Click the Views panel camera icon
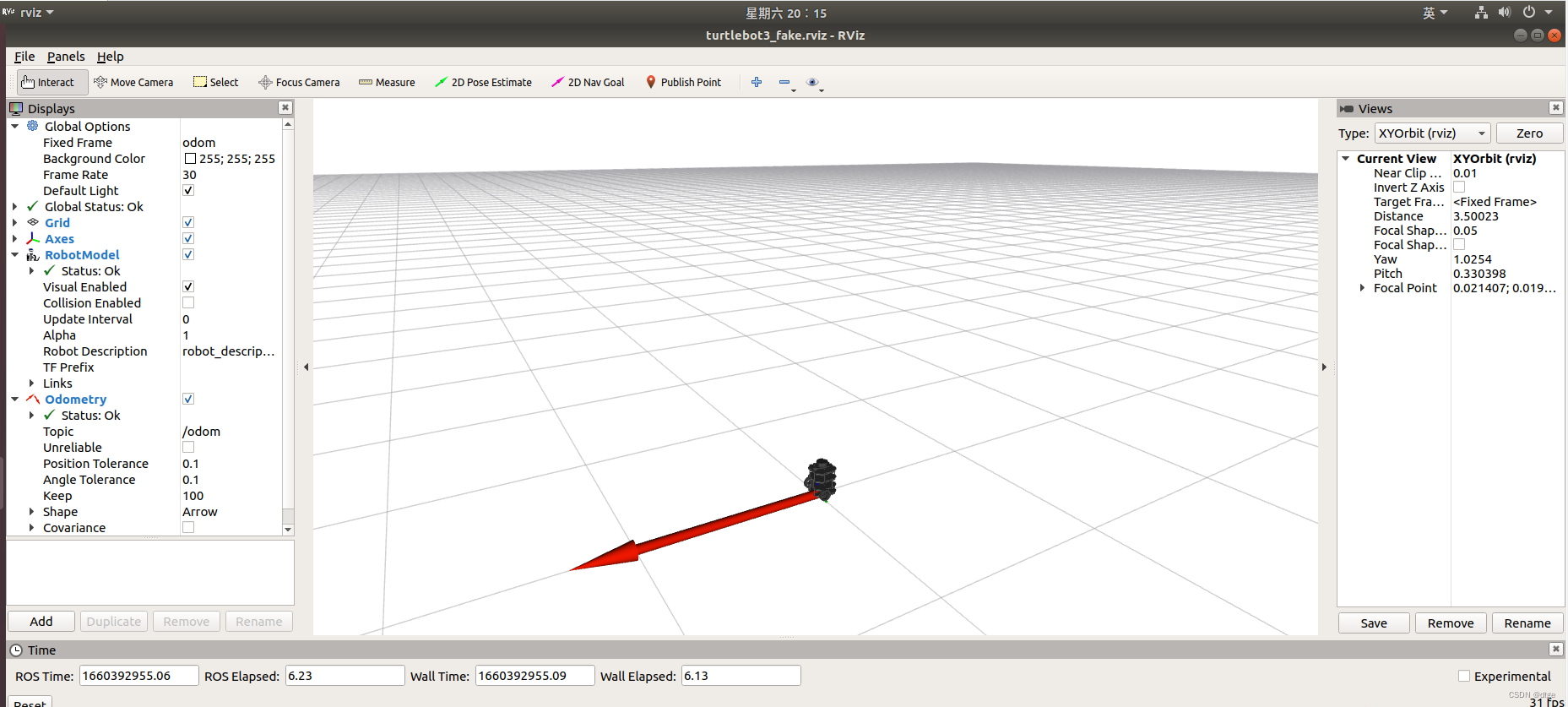 tap(1347, 108)
